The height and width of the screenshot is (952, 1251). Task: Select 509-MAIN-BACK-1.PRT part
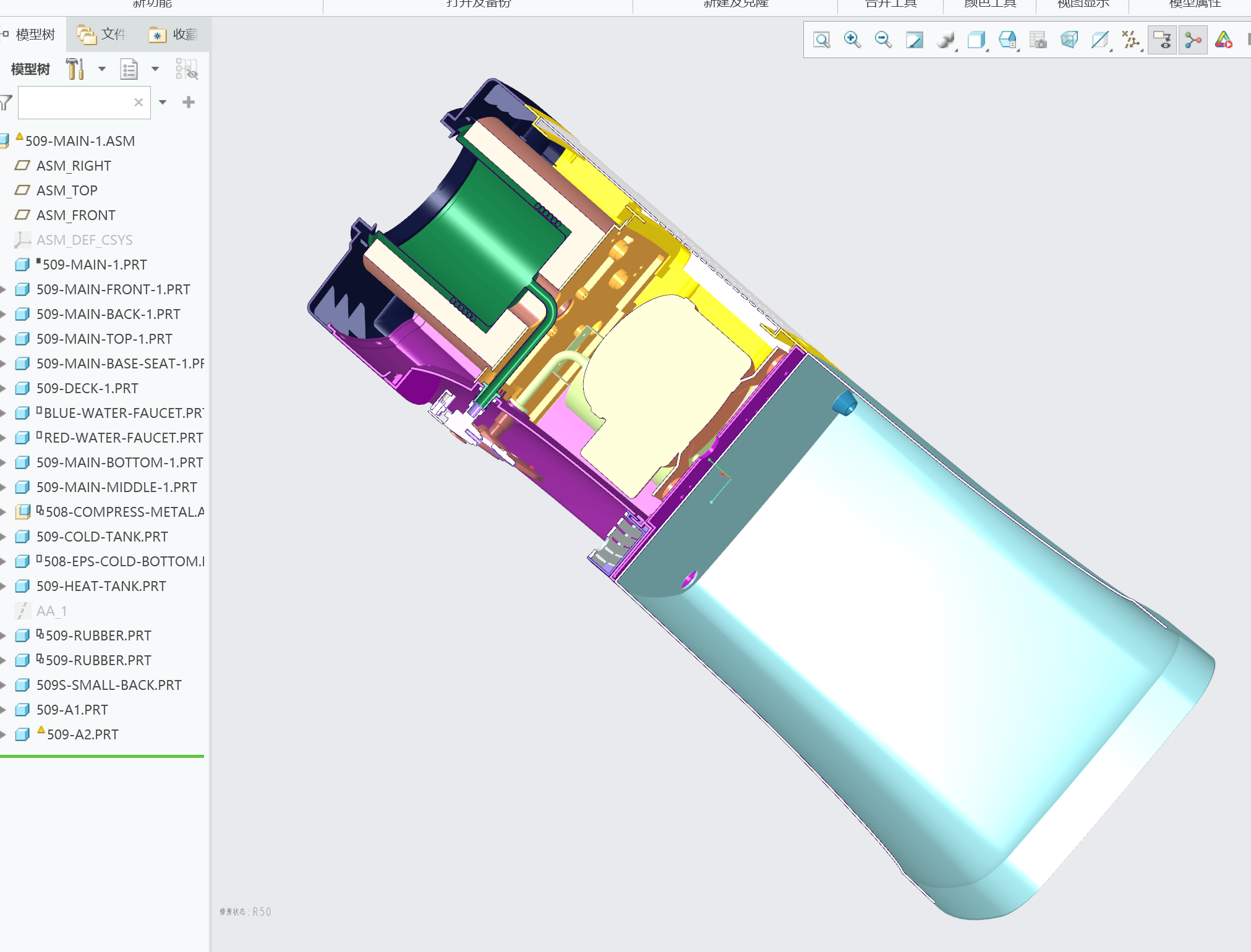pyautogui.click(x=108, y=314)
